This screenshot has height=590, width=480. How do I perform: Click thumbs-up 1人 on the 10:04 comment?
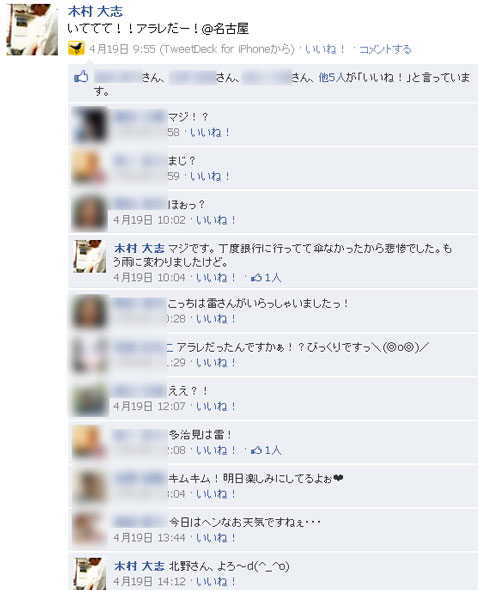tap(266, 278)
